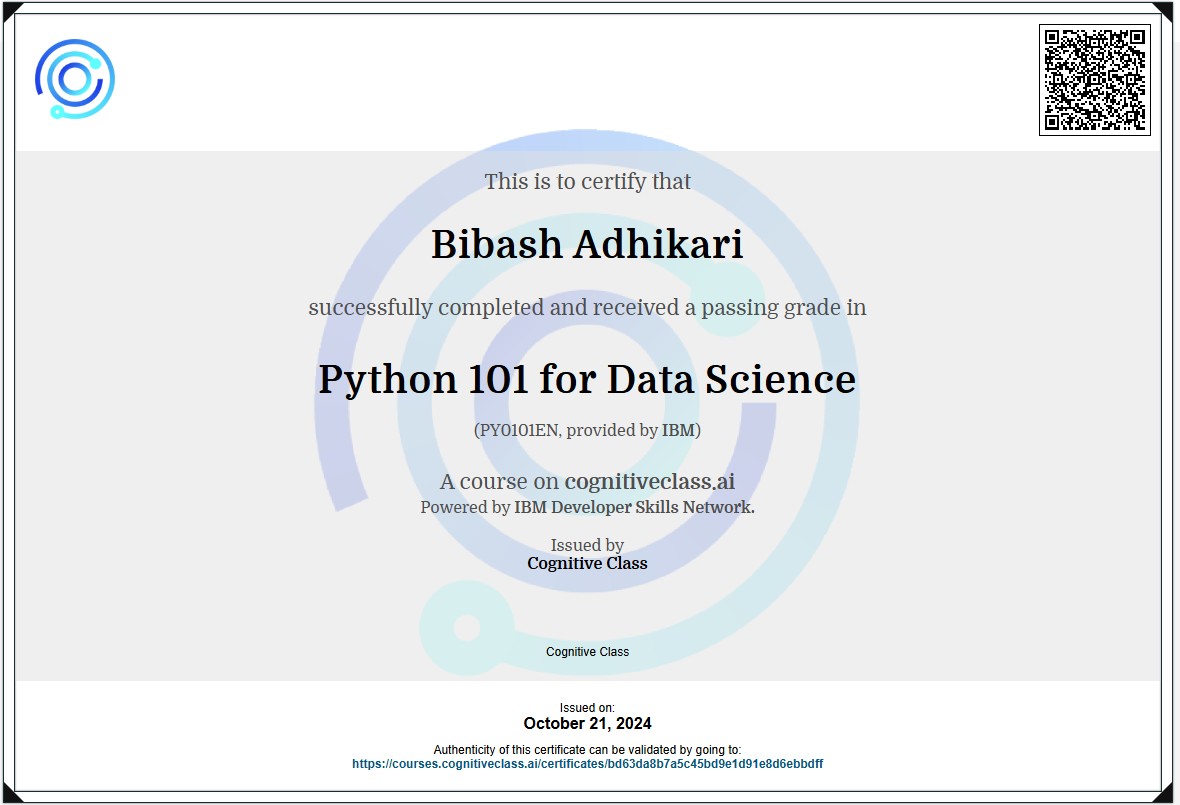Click the course code '(PY0101EN, provided by IBM)'
The image size is (1180, 805).
[x=587, y=430]
